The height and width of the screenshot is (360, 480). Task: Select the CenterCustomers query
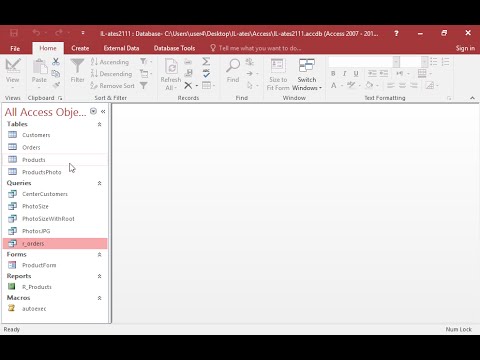pyautogui.click(x=55, y=194)
